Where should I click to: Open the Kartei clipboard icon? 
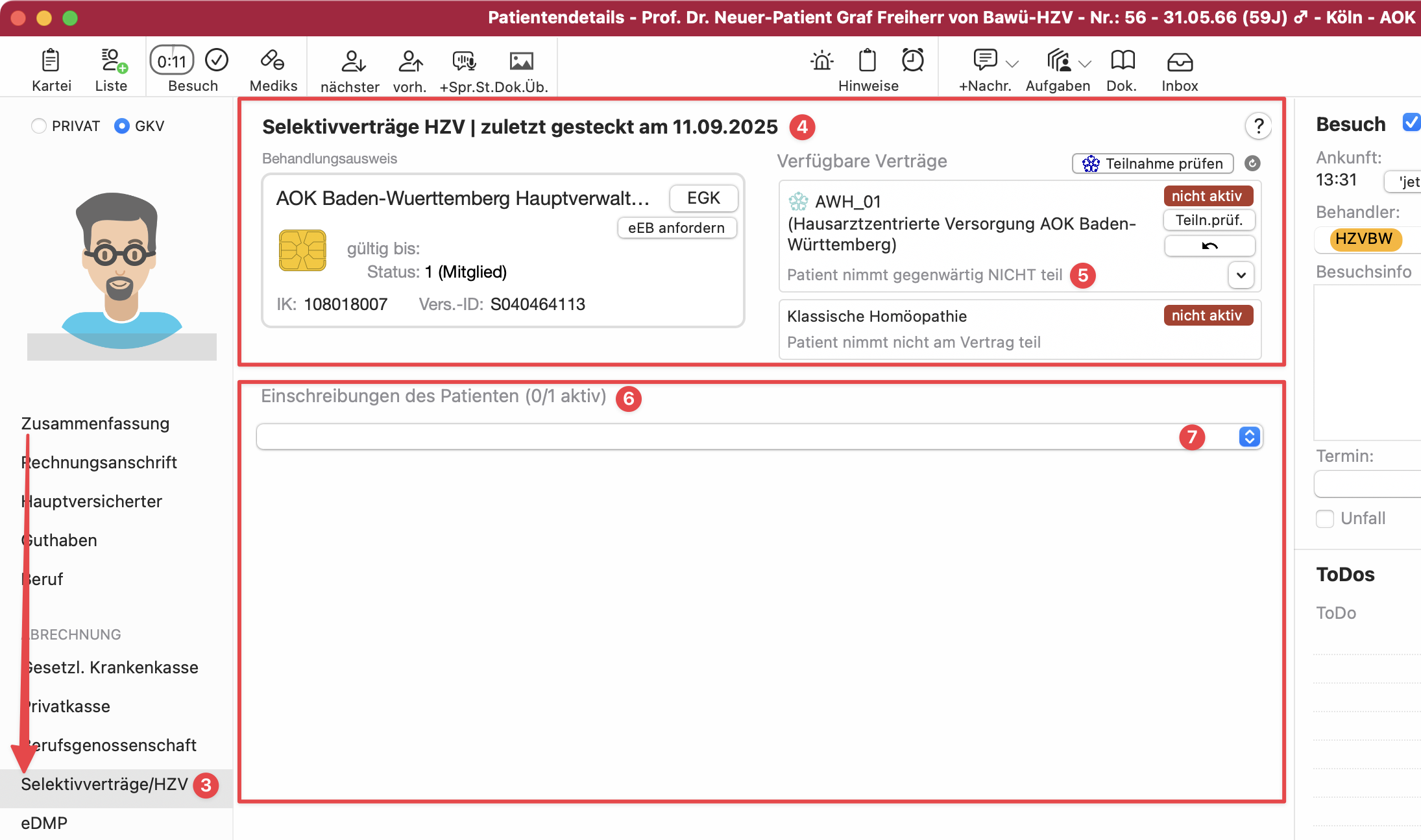pos(51,61)
